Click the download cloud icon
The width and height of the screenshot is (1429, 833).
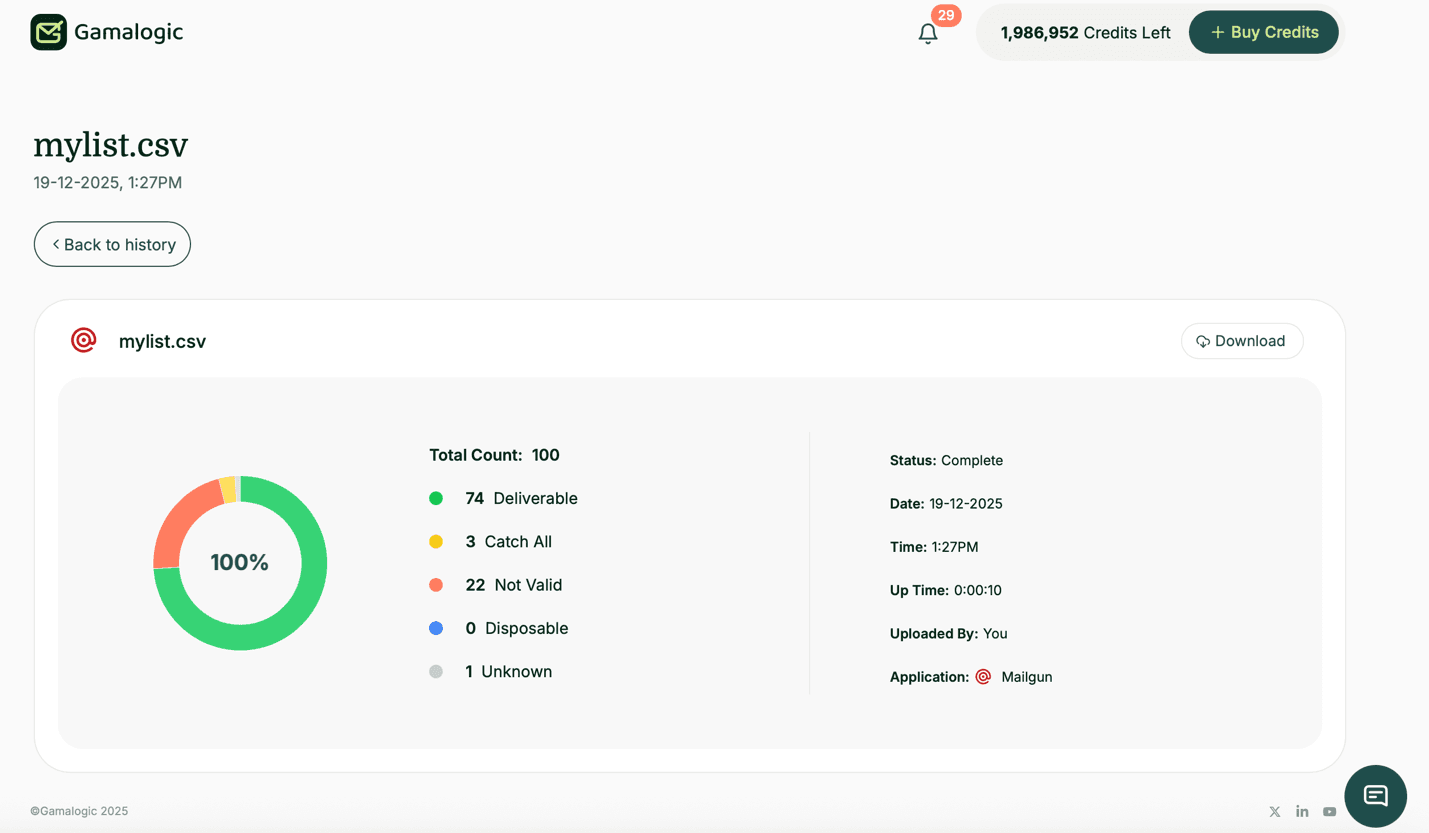point(1203,341)
